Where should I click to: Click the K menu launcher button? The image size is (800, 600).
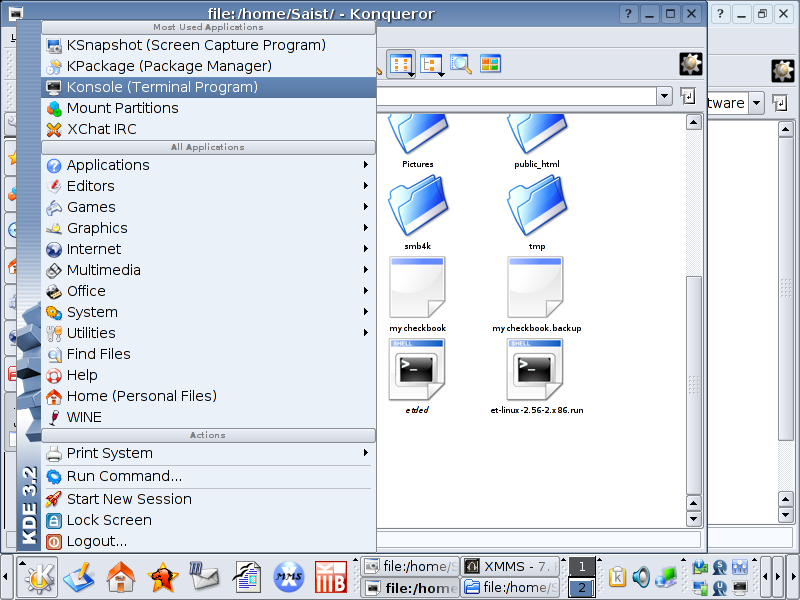[38, 577]
